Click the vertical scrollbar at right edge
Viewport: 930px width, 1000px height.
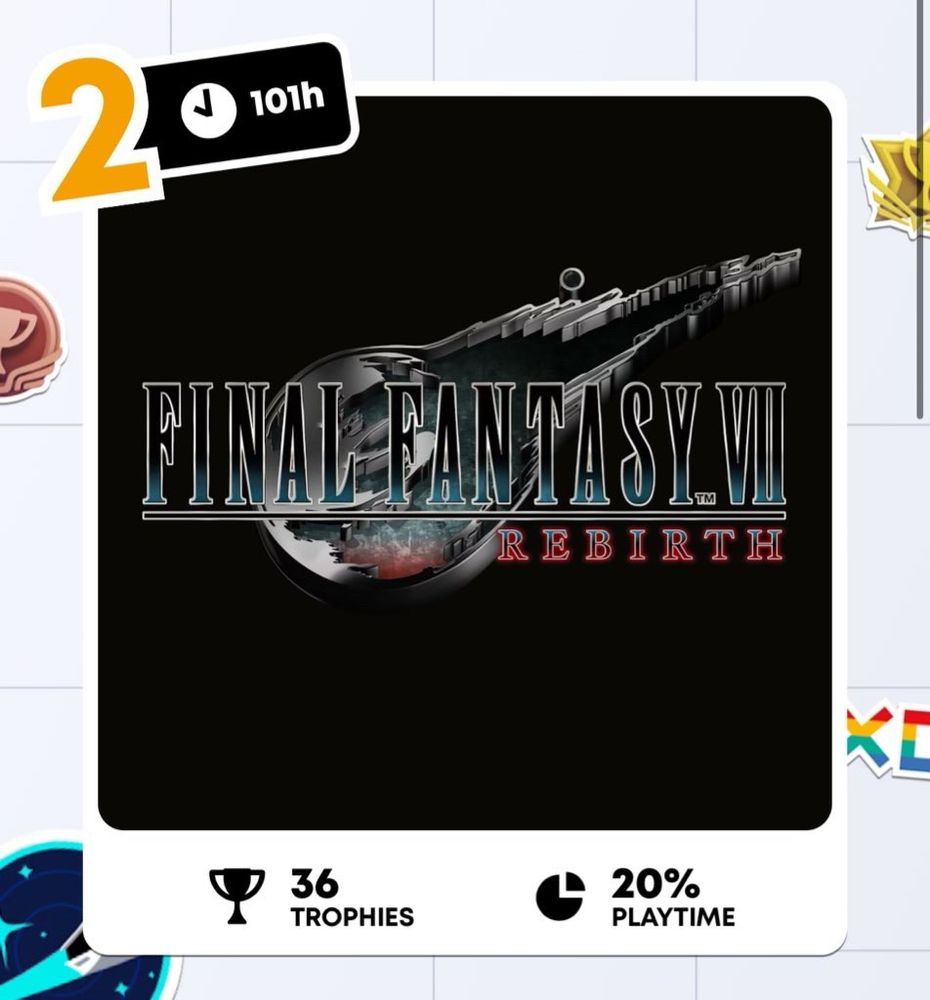click(x=920, y=209)
